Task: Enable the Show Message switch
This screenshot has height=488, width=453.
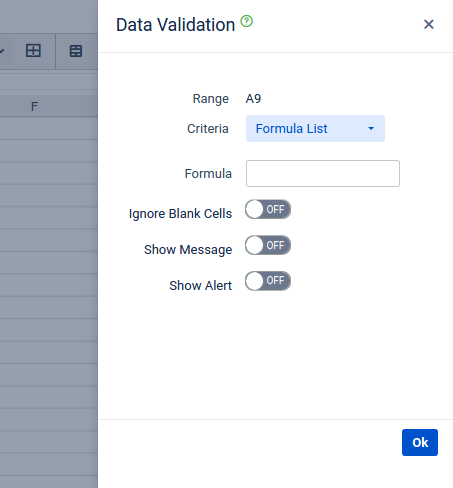Action: coord(268,245)
